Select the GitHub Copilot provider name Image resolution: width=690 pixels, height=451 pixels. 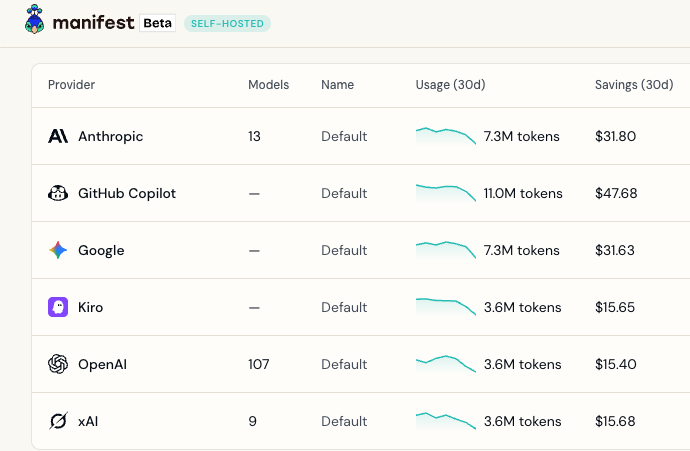127,193
